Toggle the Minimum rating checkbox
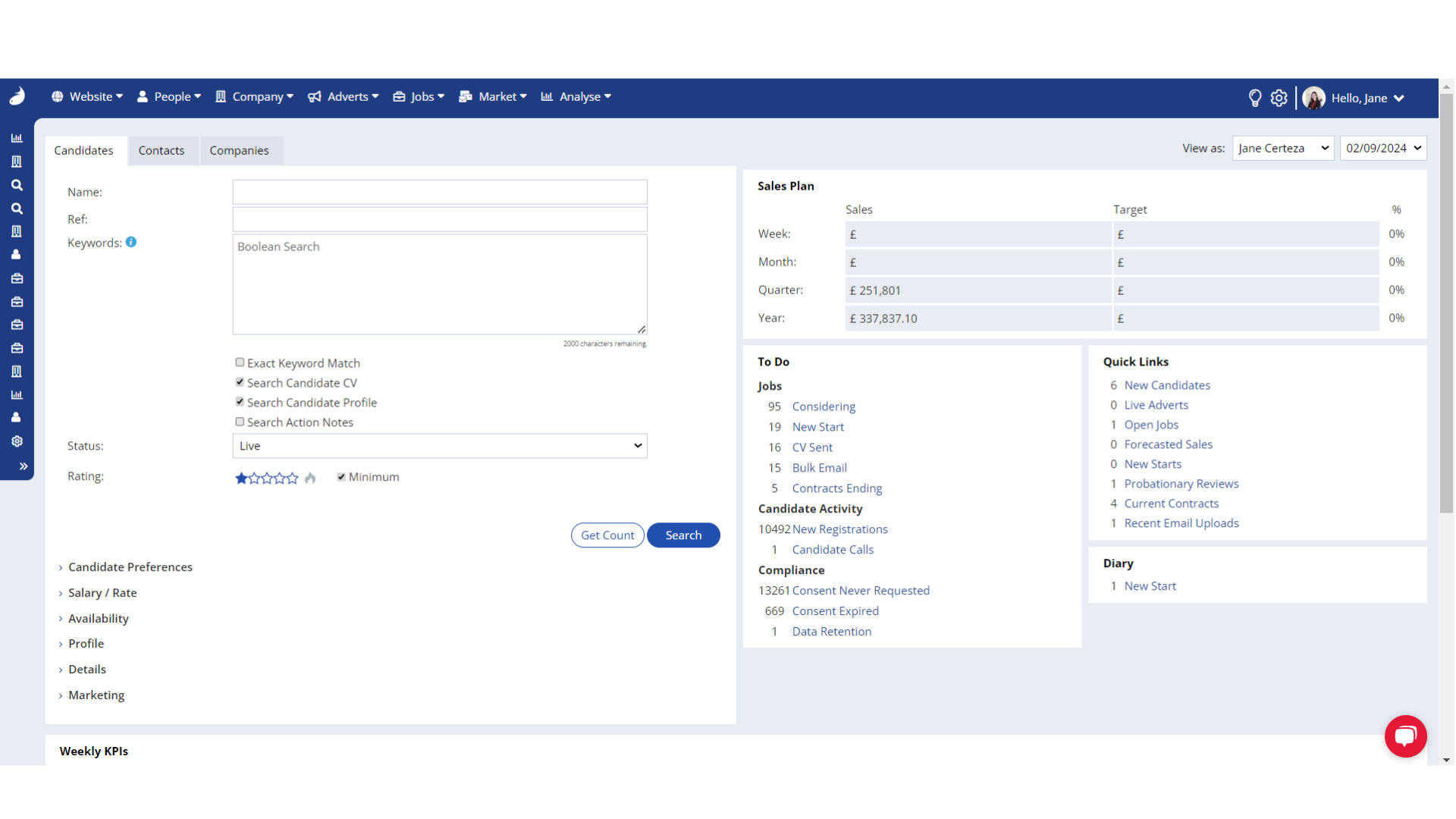This screenshot has width=1456, height=819. click(x=341, y=477)
